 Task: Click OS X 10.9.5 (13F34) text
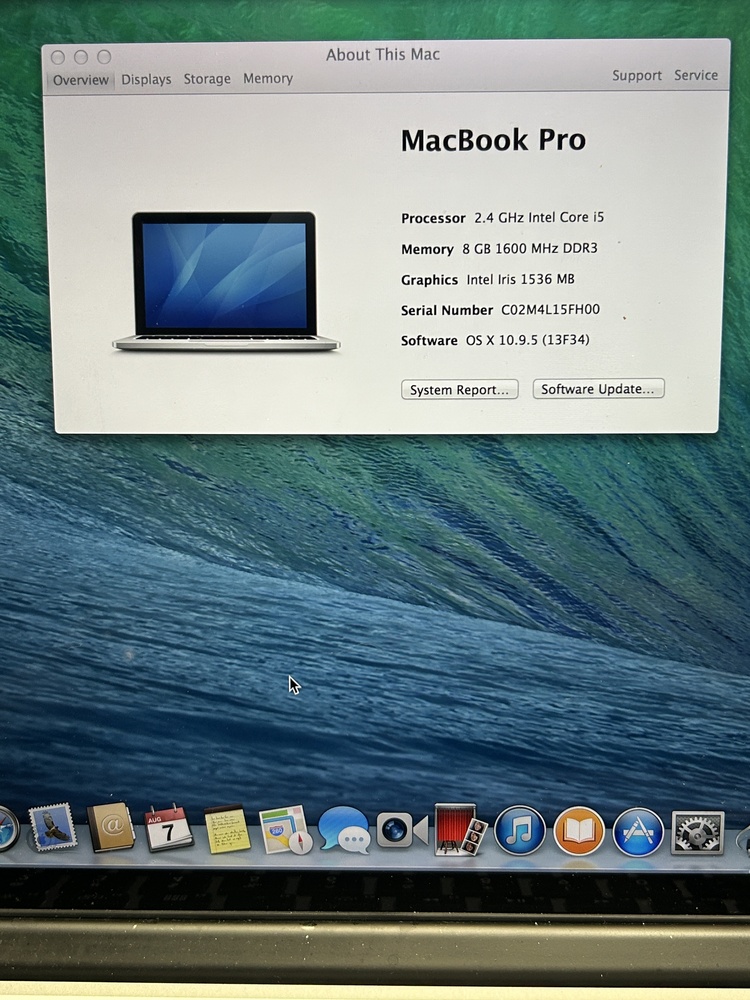pos(527,340)
